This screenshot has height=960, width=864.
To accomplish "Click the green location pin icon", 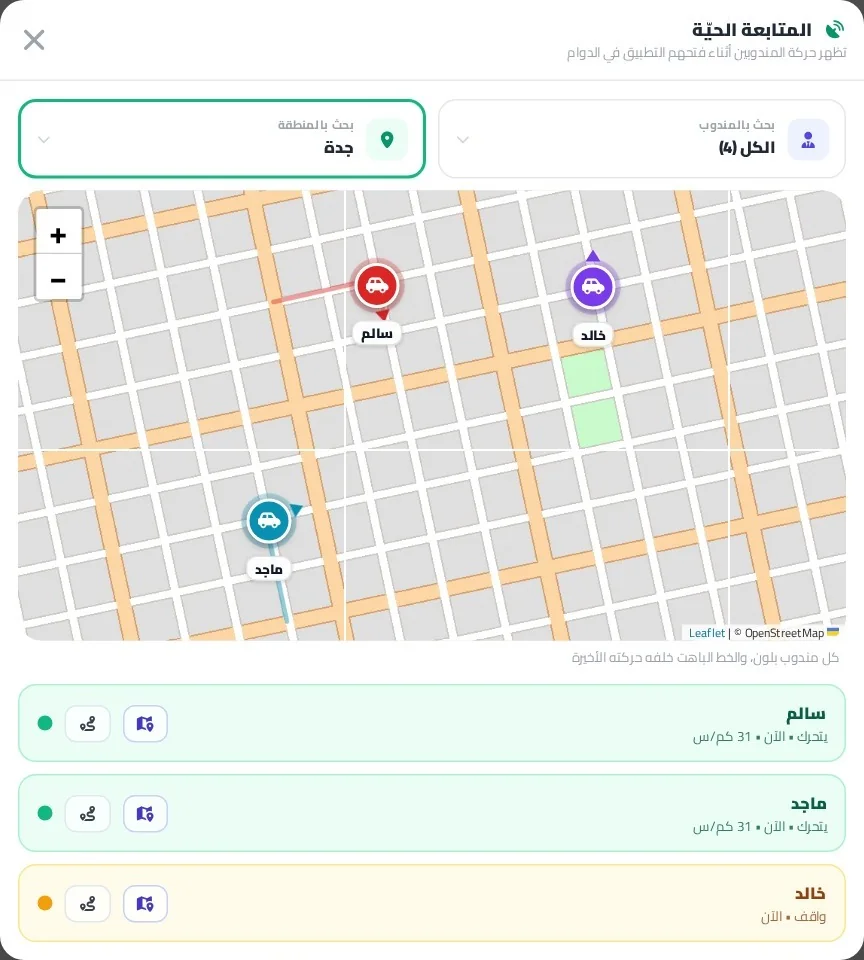I will (386, 140).
